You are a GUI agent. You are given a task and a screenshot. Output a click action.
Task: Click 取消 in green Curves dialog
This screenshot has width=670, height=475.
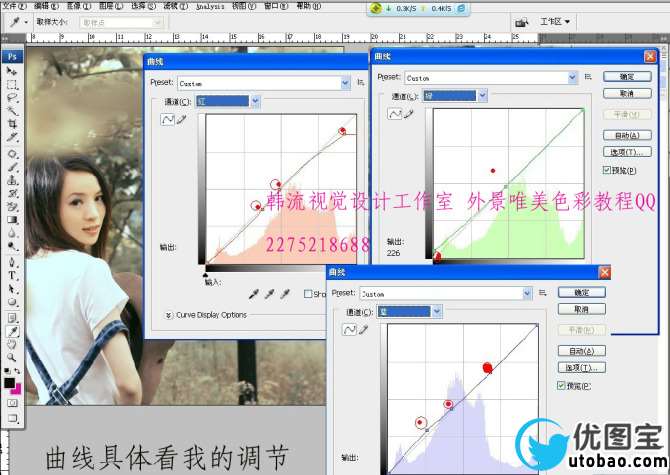[627, 93]
